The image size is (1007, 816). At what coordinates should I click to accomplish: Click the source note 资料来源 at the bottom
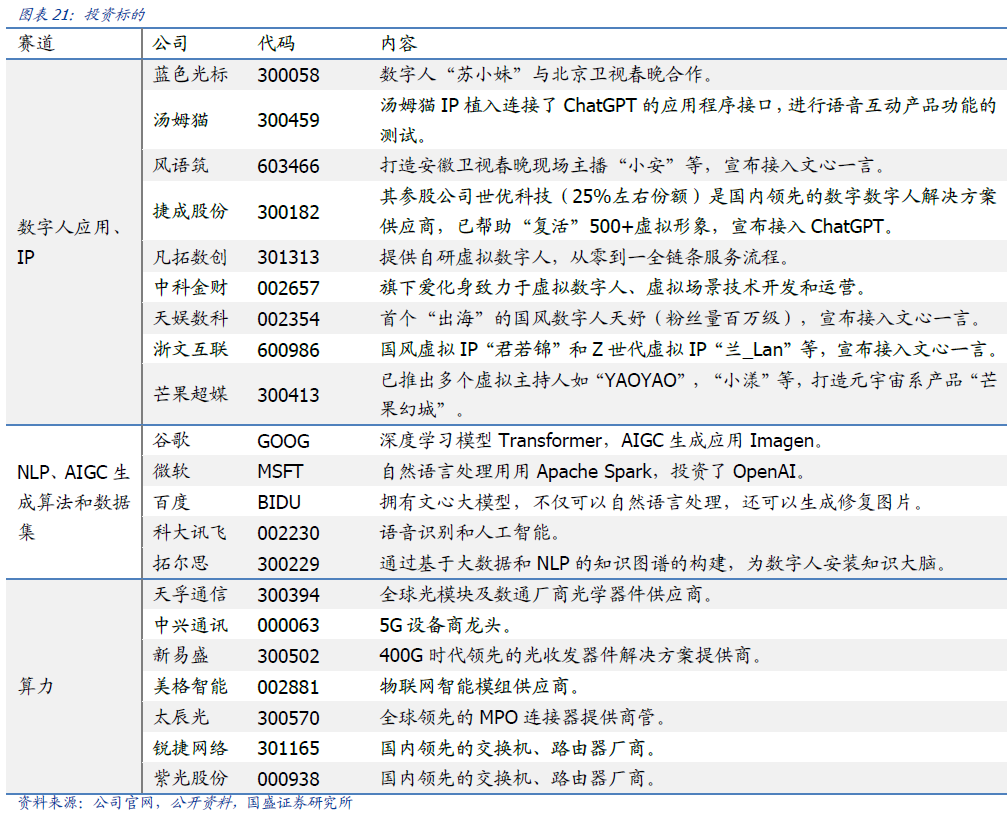pyautogui.click(x=185, y=803)
